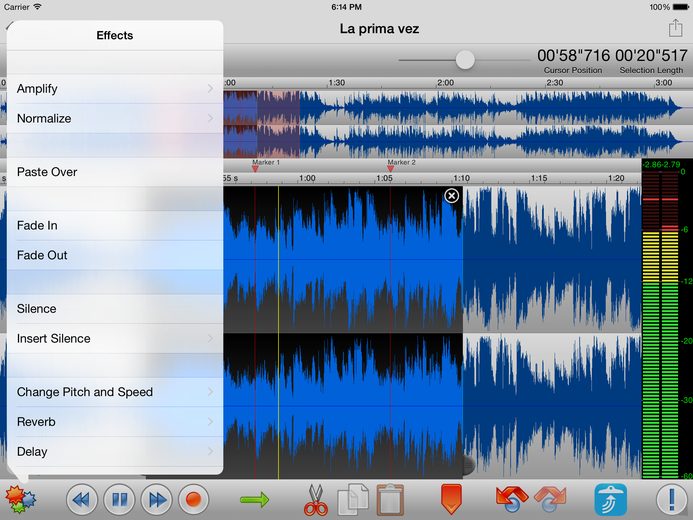This screenshot has width=693, height=520.
Task: Copy selection with the documents icon
Action: click(x=353, y=500)
